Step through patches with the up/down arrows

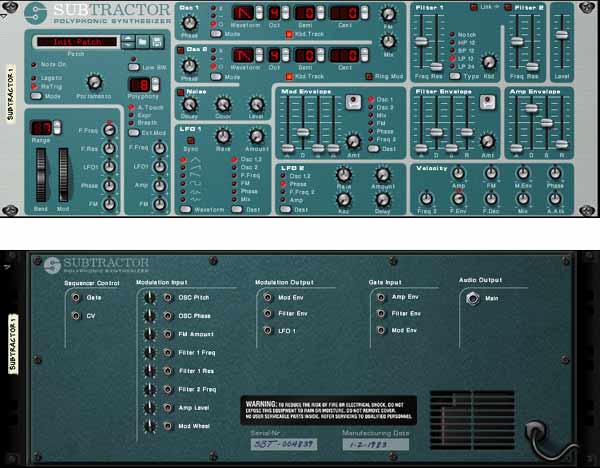pyautogui.click(x=128, y=42)
